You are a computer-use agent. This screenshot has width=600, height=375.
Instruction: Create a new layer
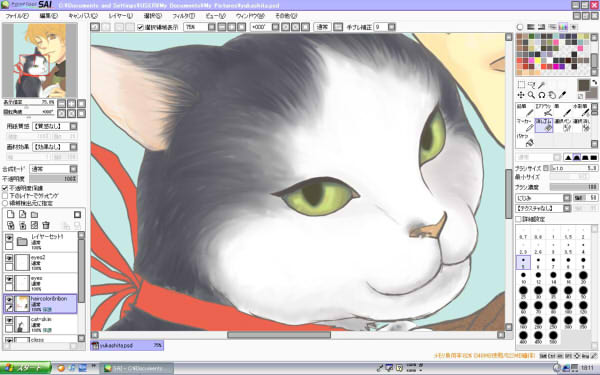point(11,215)
